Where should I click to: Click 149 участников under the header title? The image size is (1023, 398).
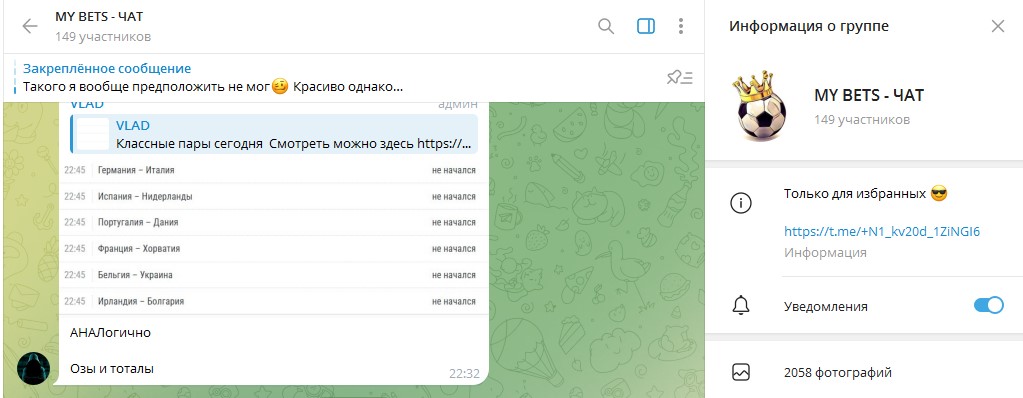[103, 37]
